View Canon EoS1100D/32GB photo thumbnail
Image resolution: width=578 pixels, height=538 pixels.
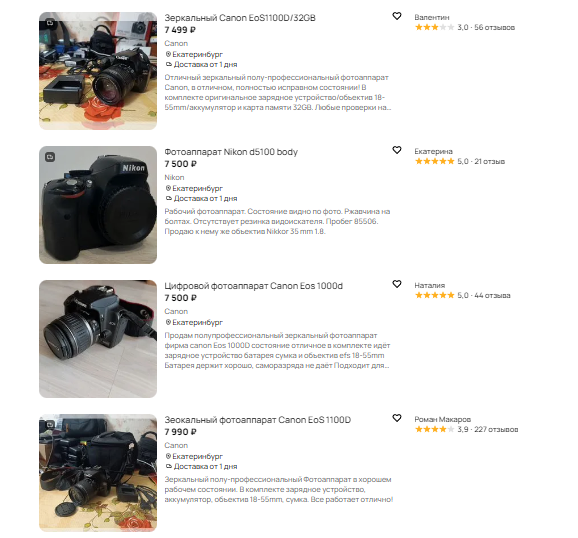point(98,71)
